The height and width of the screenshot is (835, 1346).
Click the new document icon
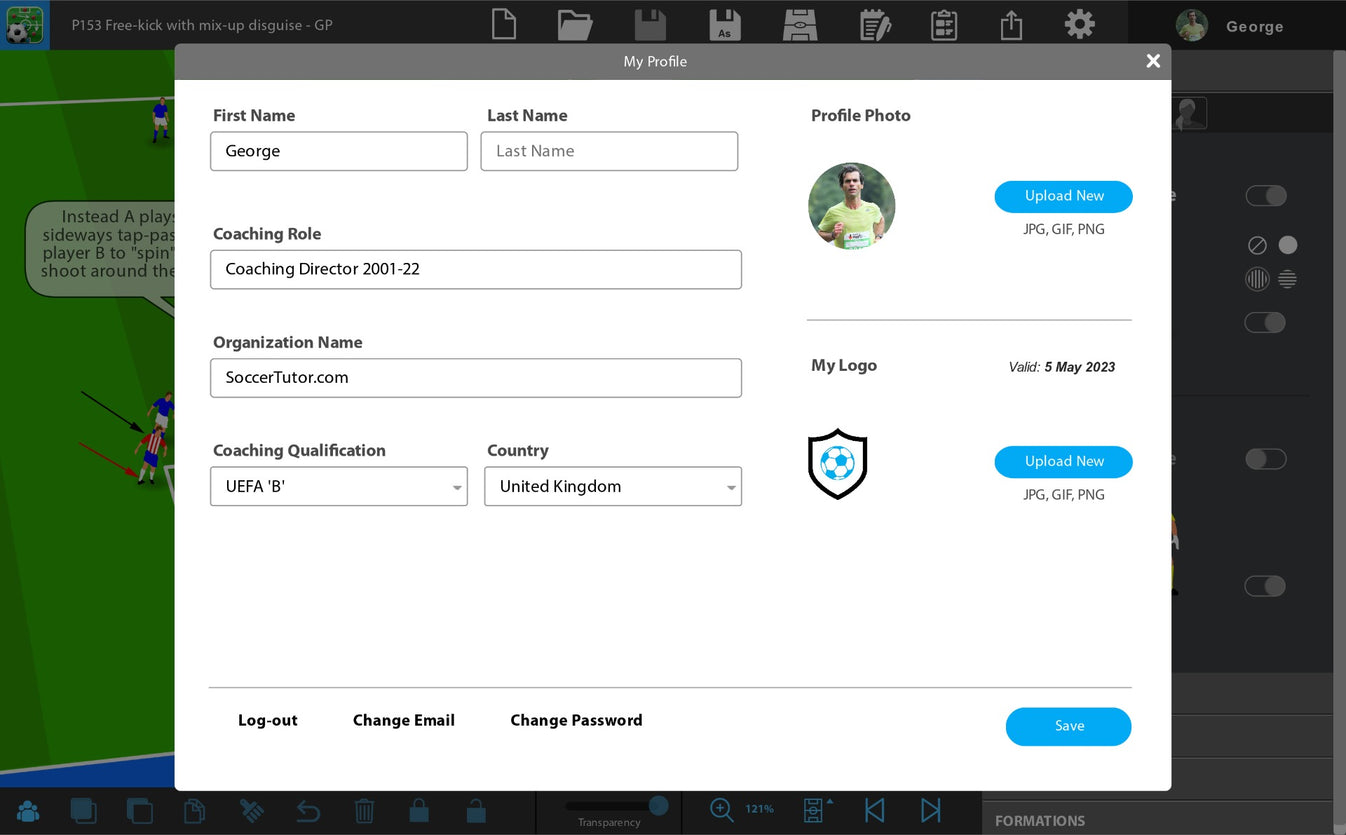(504, 24)
